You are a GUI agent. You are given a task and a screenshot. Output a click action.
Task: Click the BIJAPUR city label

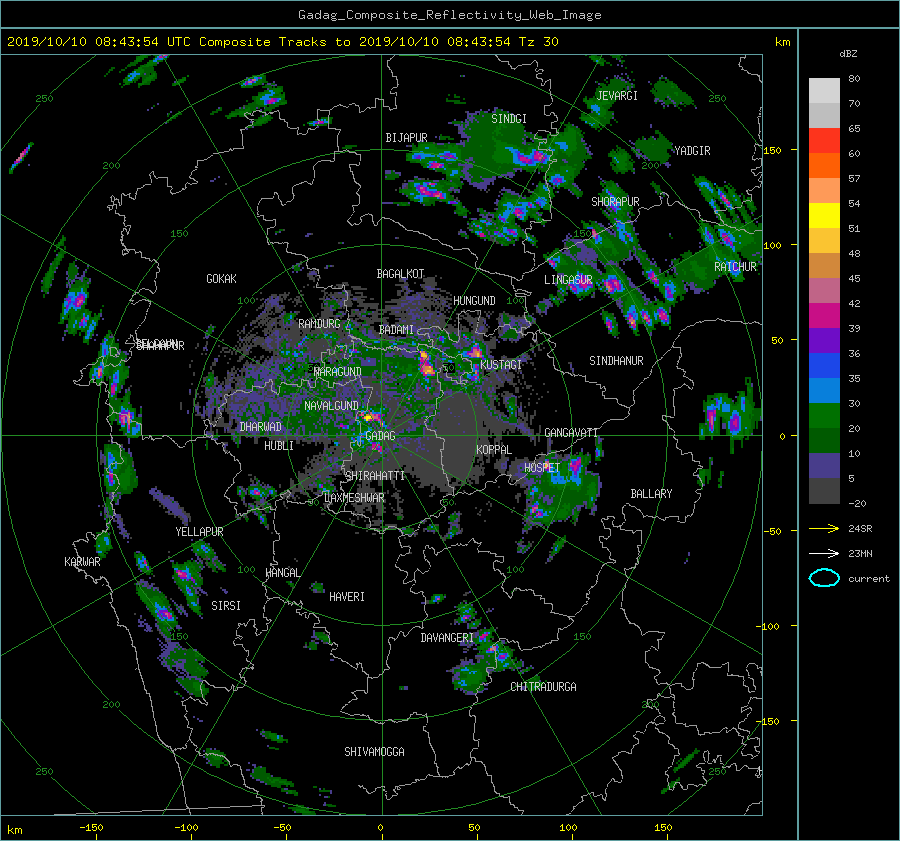tap(406, 138)
